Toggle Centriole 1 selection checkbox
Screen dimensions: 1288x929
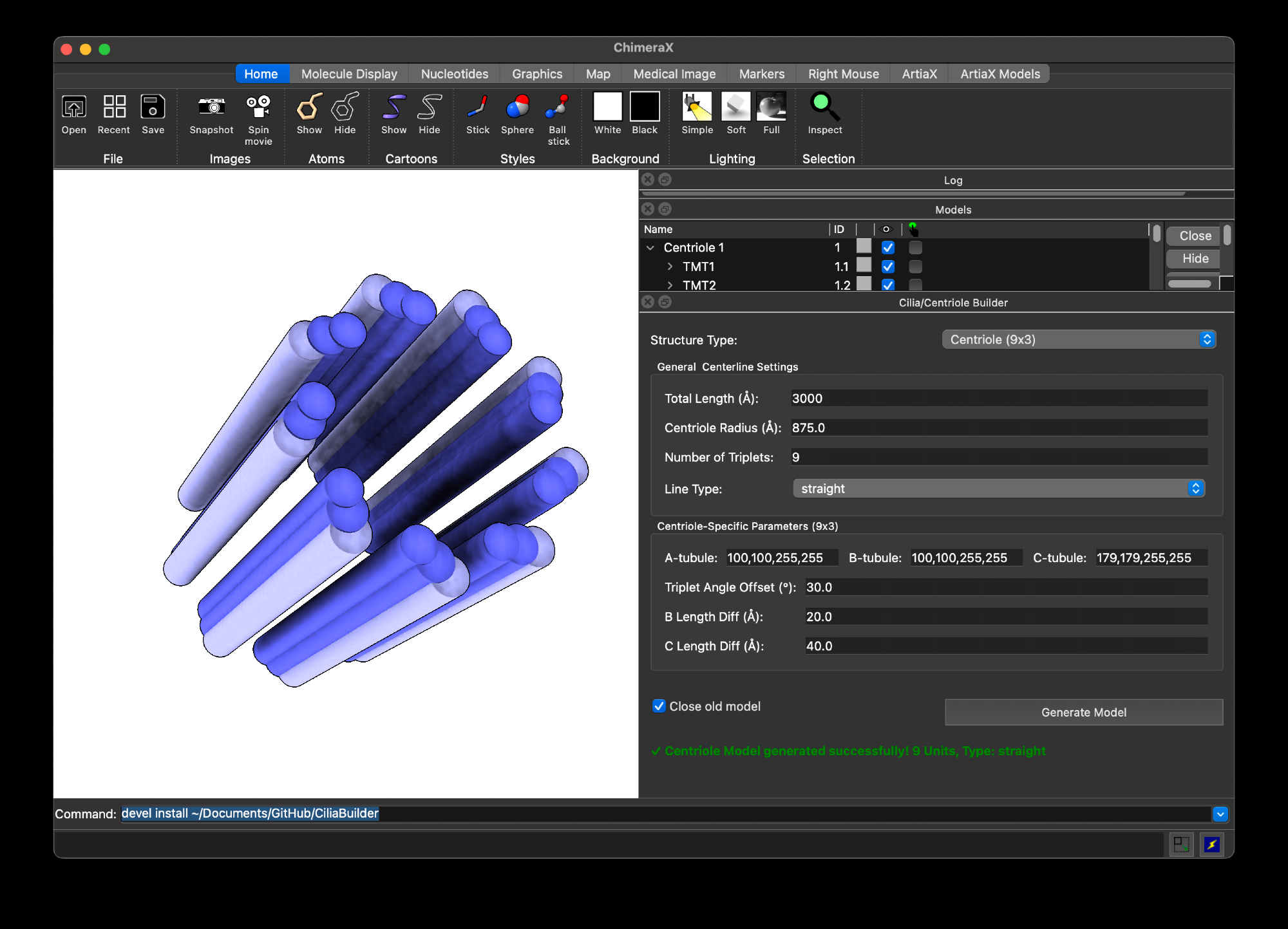coord(915,248)
